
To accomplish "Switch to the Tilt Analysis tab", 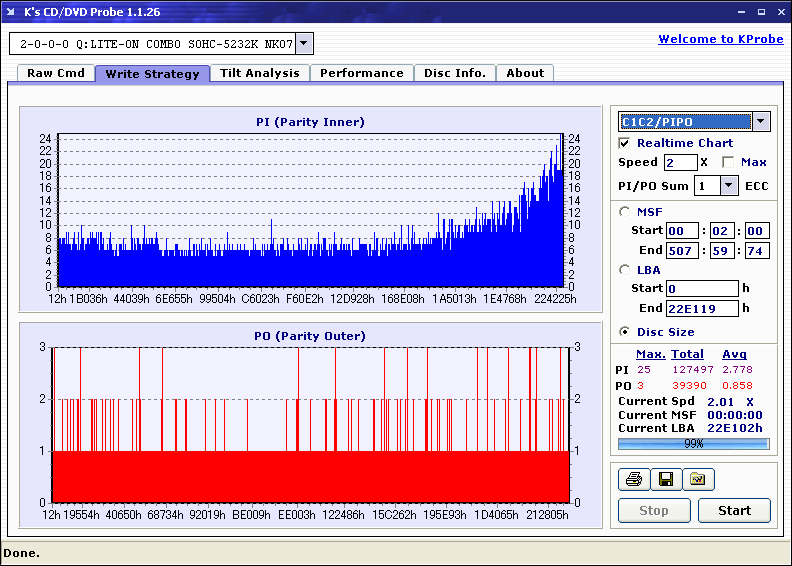I will click(x=259, y=73).
